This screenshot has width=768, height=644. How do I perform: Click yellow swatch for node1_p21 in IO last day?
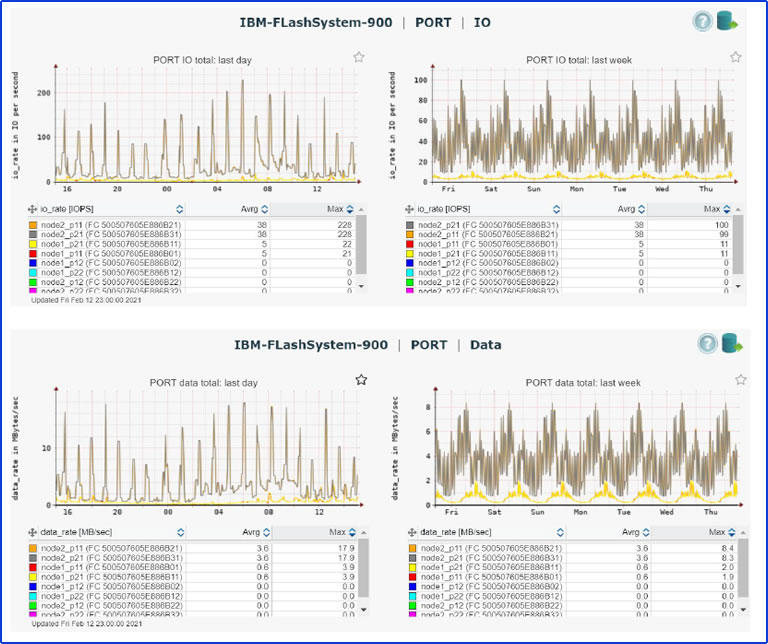[33, 244]
